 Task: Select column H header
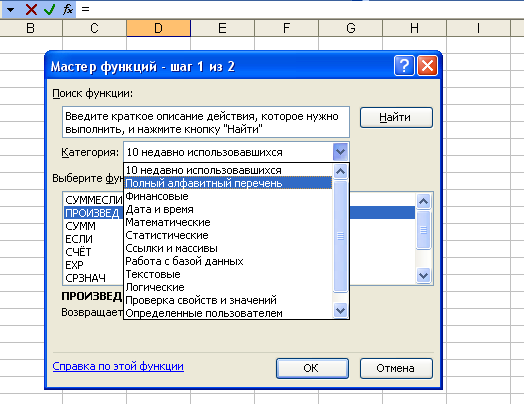tap(414, 28)
